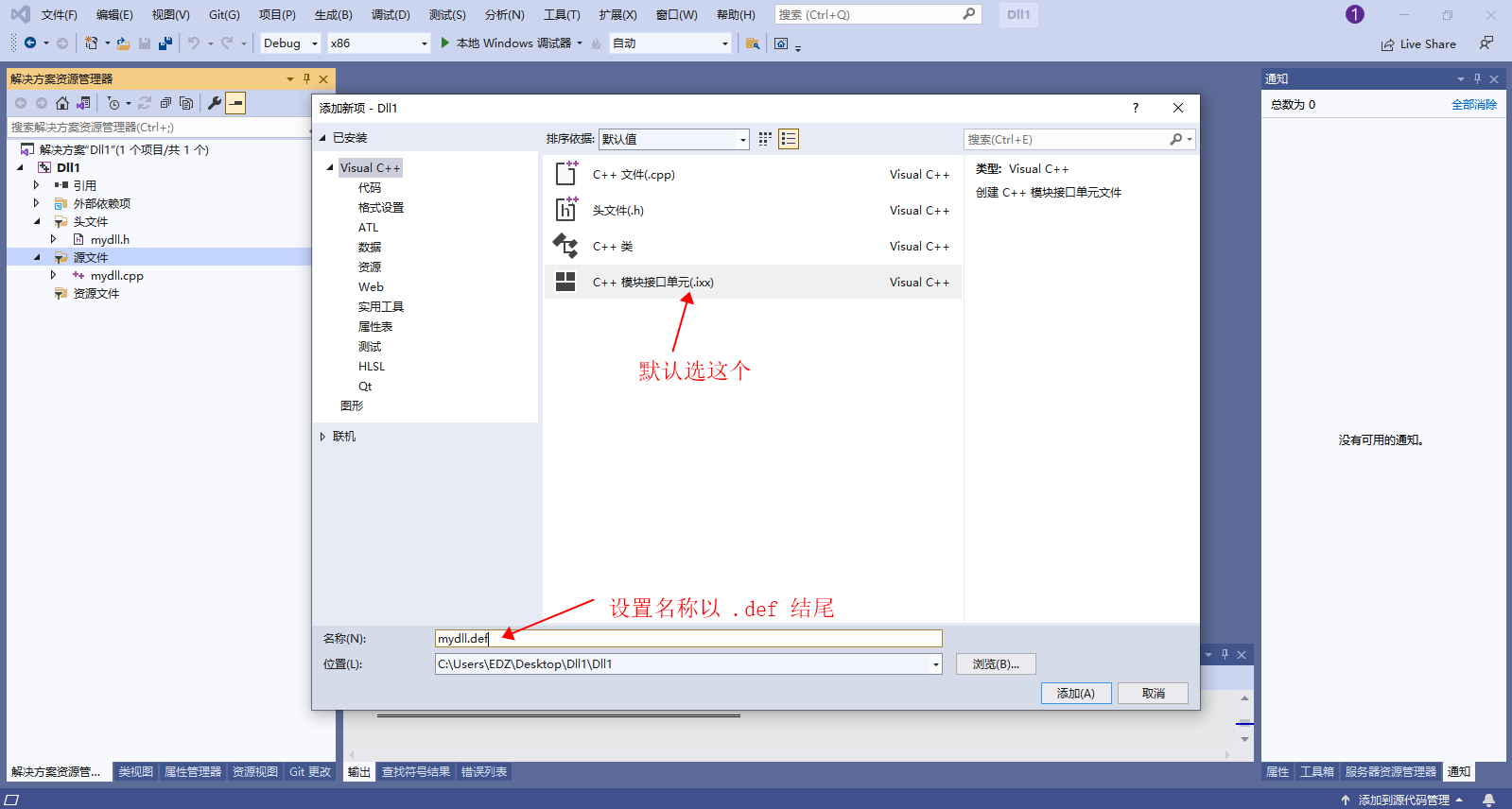Open properties wrench icon in Solution Explorer
Screen dimensions: 1512x809
click(215, 103)
